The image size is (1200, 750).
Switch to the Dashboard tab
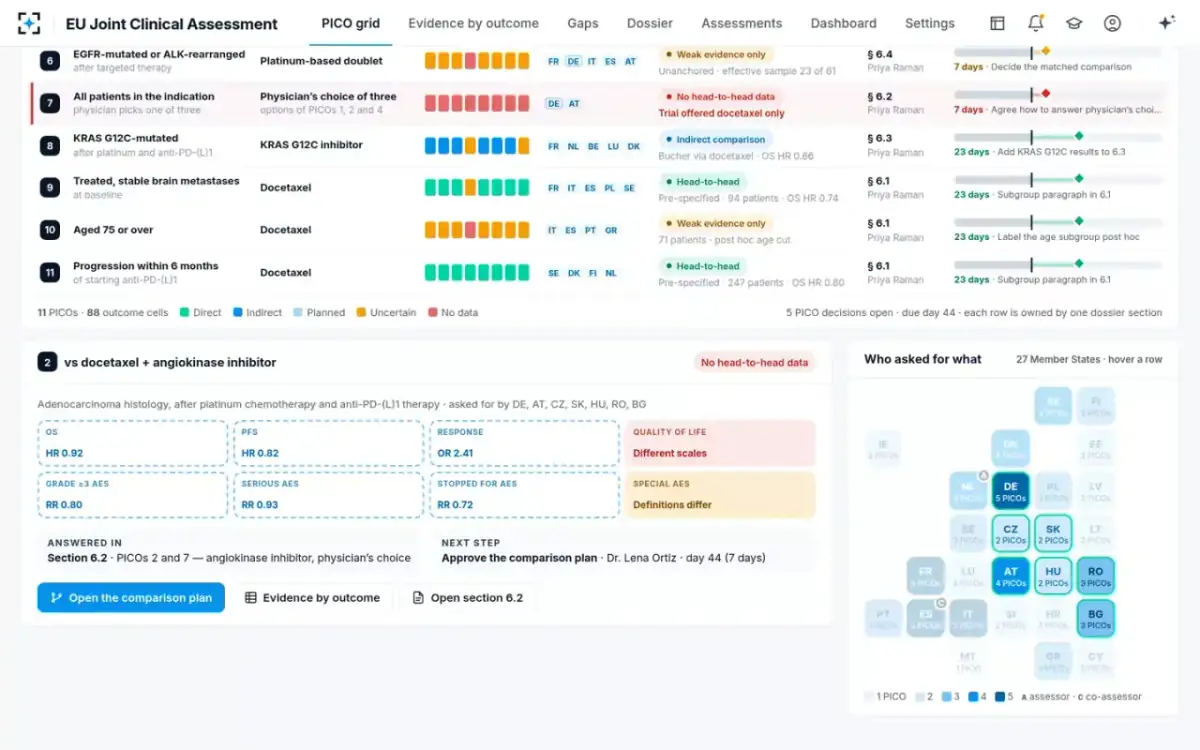844,23
